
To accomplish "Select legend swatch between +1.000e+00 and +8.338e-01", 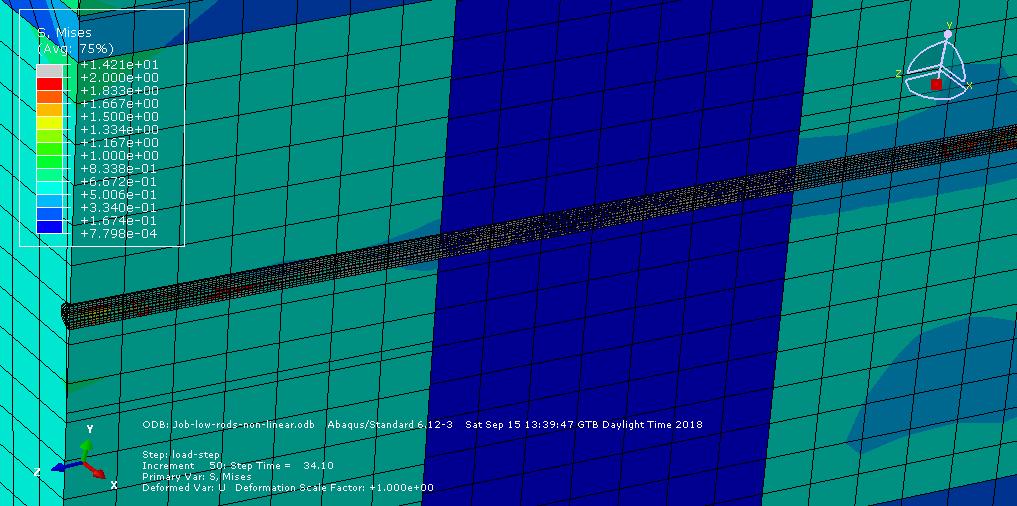I will click(x=49, y=162).
